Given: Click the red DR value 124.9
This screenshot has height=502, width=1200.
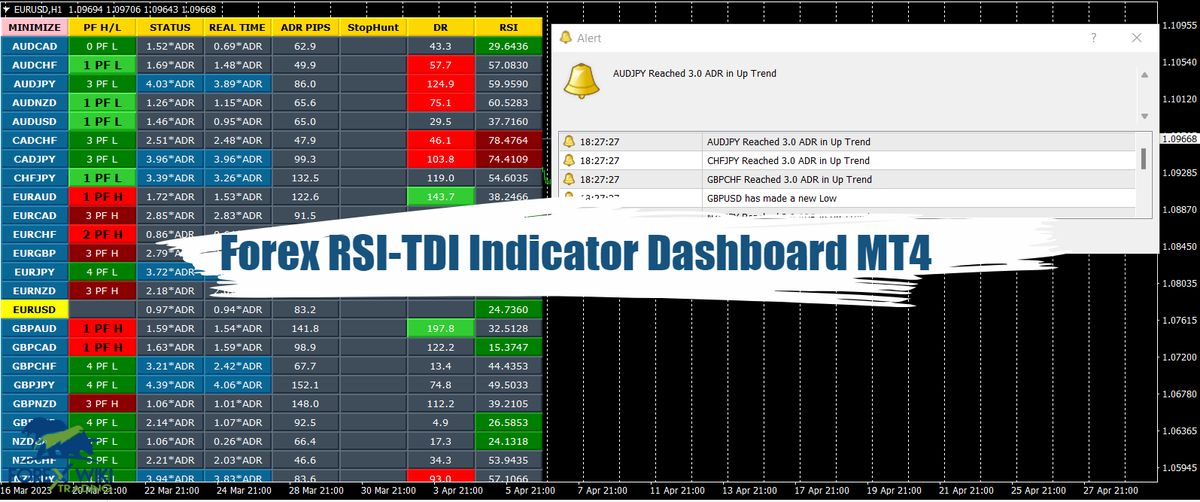Looking at the screenshot, I should [x=441, y=84].
